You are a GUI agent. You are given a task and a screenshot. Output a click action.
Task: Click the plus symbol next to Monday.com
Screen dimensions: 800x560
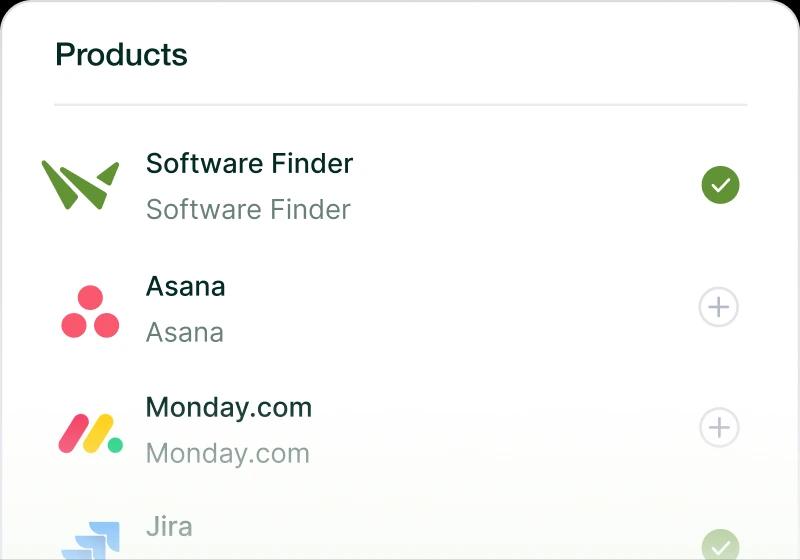click(x=719, y=427)
